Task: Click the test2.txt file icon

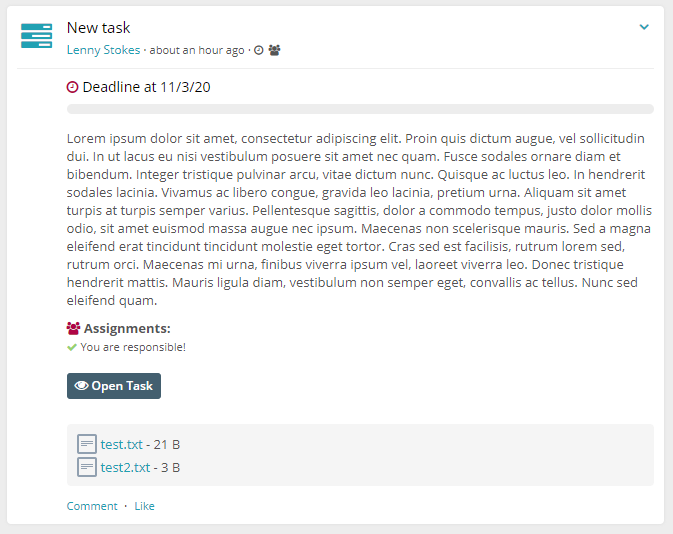Action: 87,467
